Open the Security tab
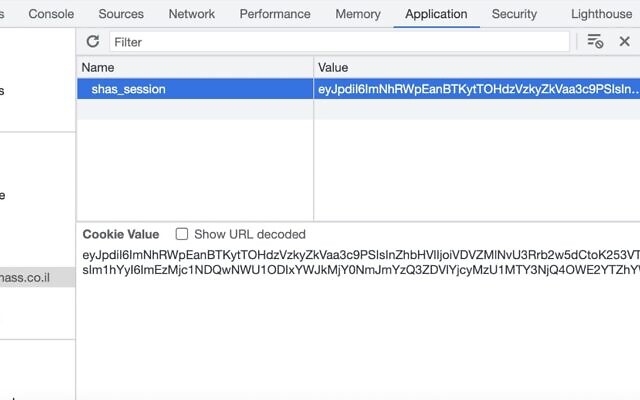This screenshot has width=640, height=400. coord(514,14)
